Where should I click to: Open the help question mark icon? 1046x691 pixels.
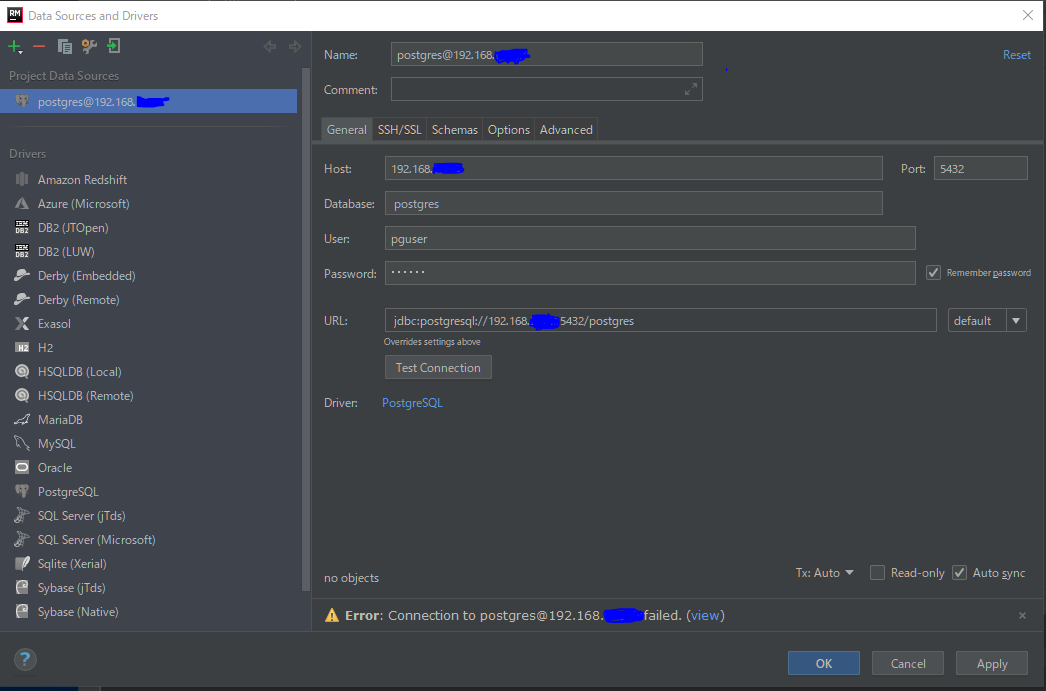pos(25,659)
